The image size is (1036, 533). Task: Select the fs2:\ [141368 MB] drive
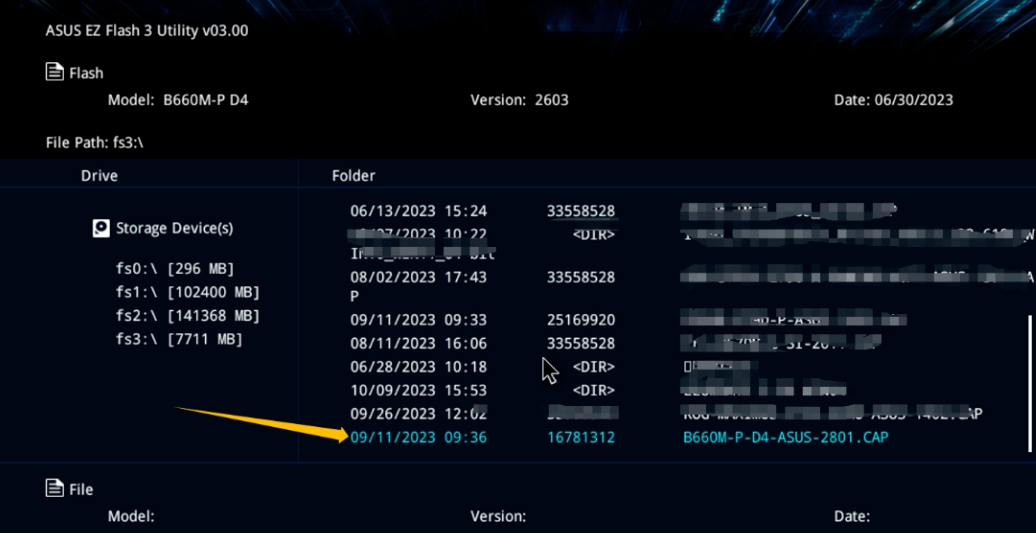point(187,315)
